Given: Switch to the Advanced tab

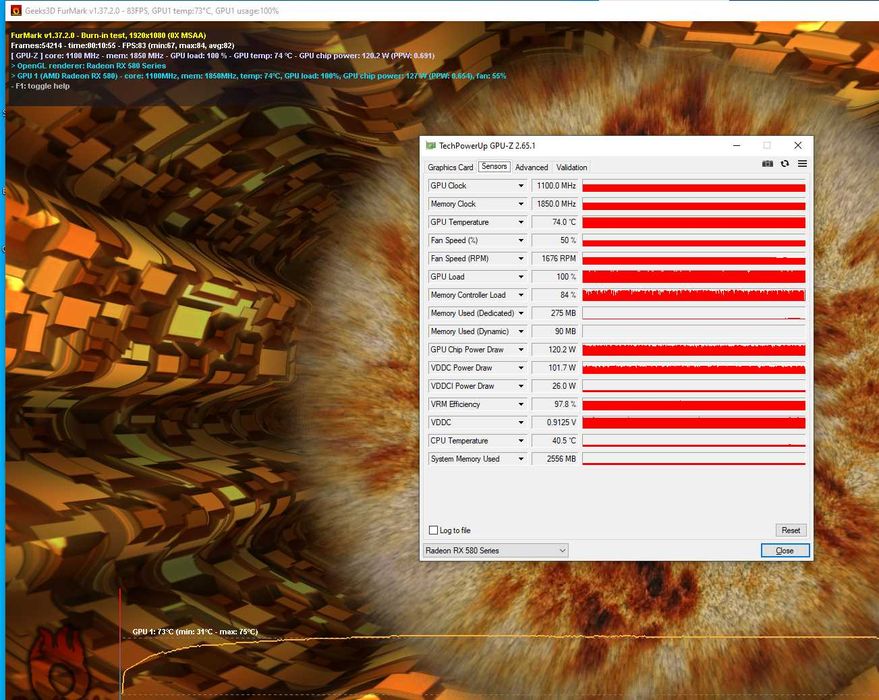Looking at the screenshot, I should 531,167.
